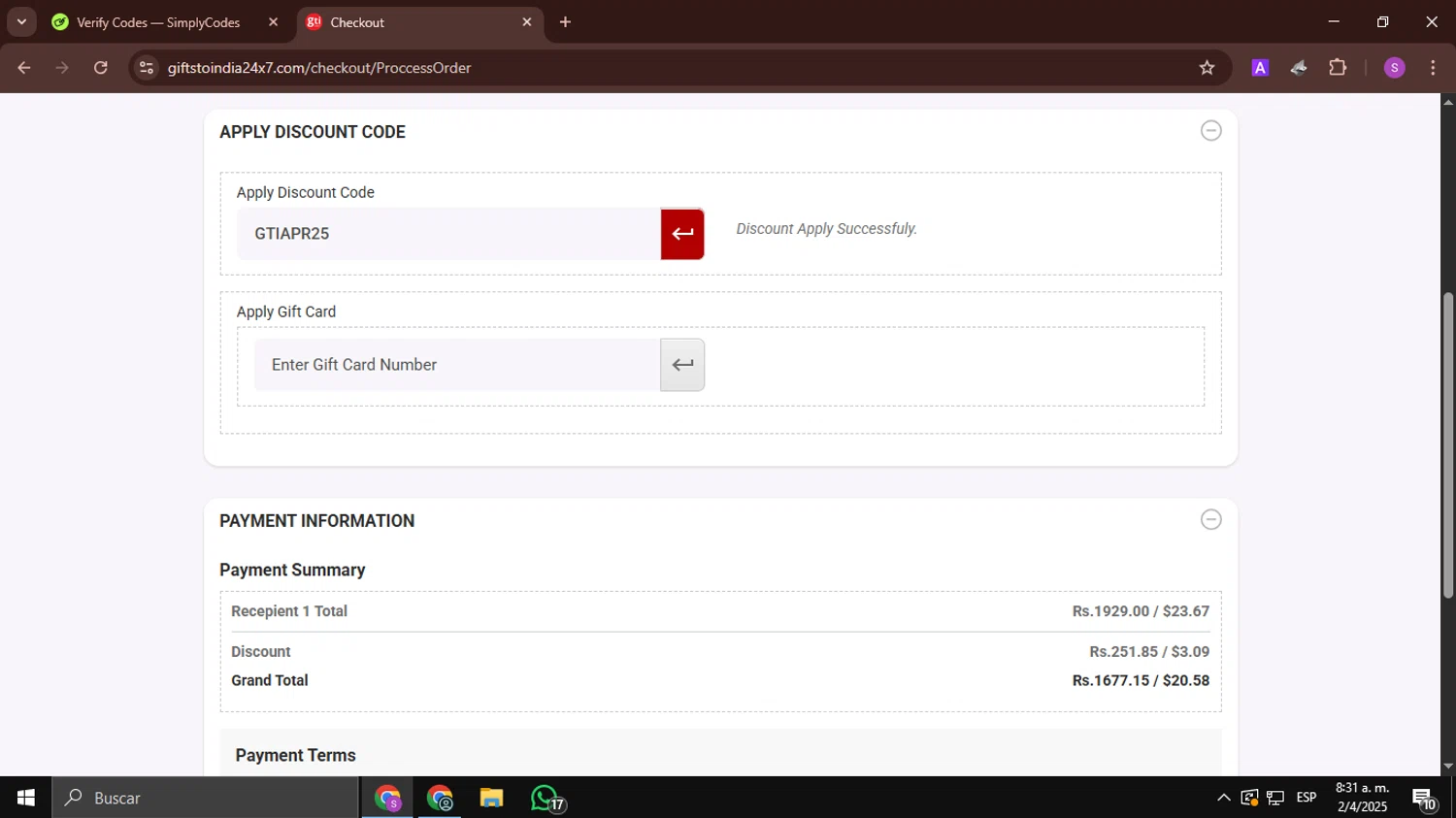Open the Chrome taskbar icon with the S profile badge
1456x818 pixels.
tap(388, 798)
